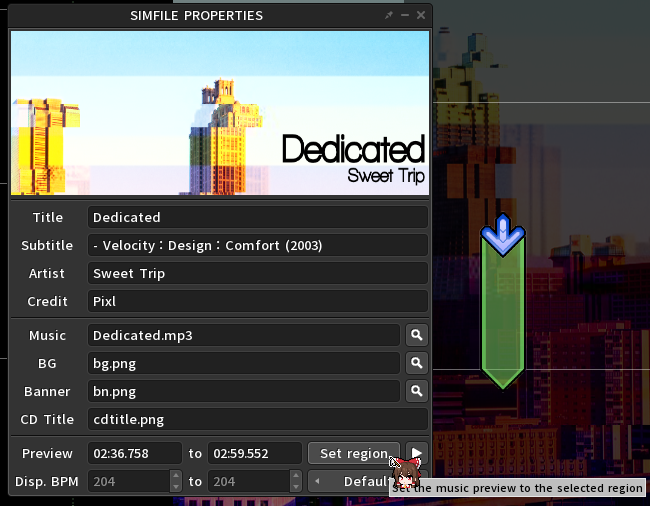Browse for the Music file
The image size is (650, 506).
(417, 335)
